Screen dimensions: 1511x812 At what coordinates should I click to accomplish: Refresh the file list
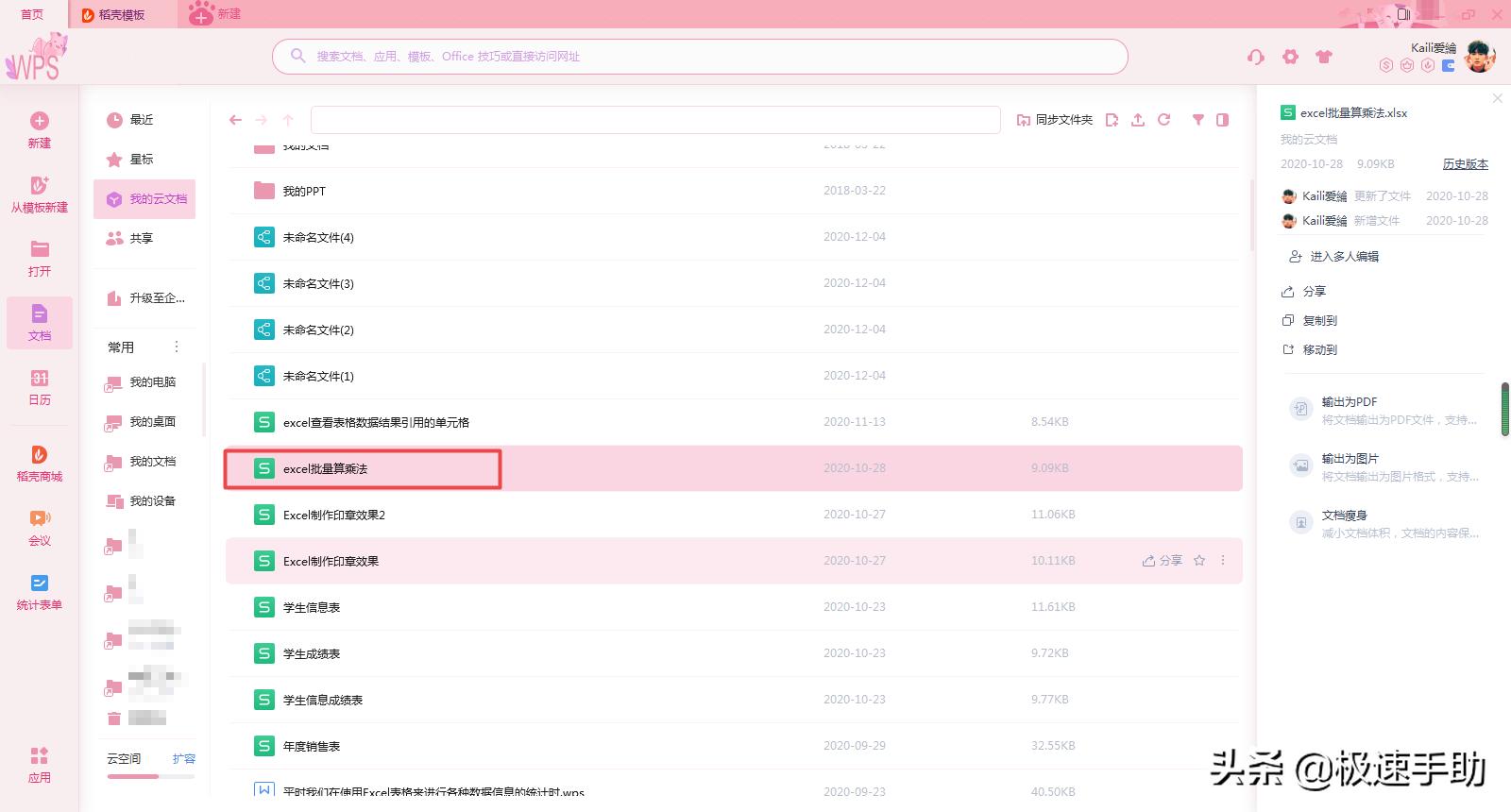coord(1164,120)
